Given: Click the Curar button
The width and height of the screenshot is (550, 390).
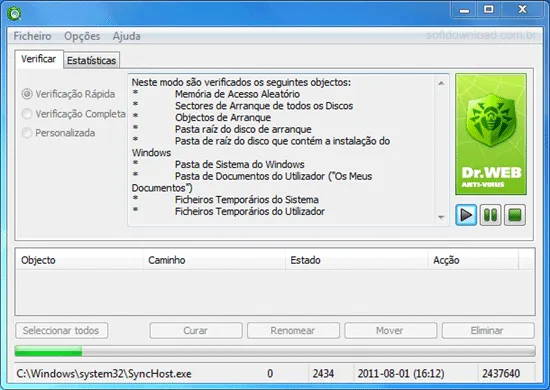Looking at the screenshot, I should [196, 330].
